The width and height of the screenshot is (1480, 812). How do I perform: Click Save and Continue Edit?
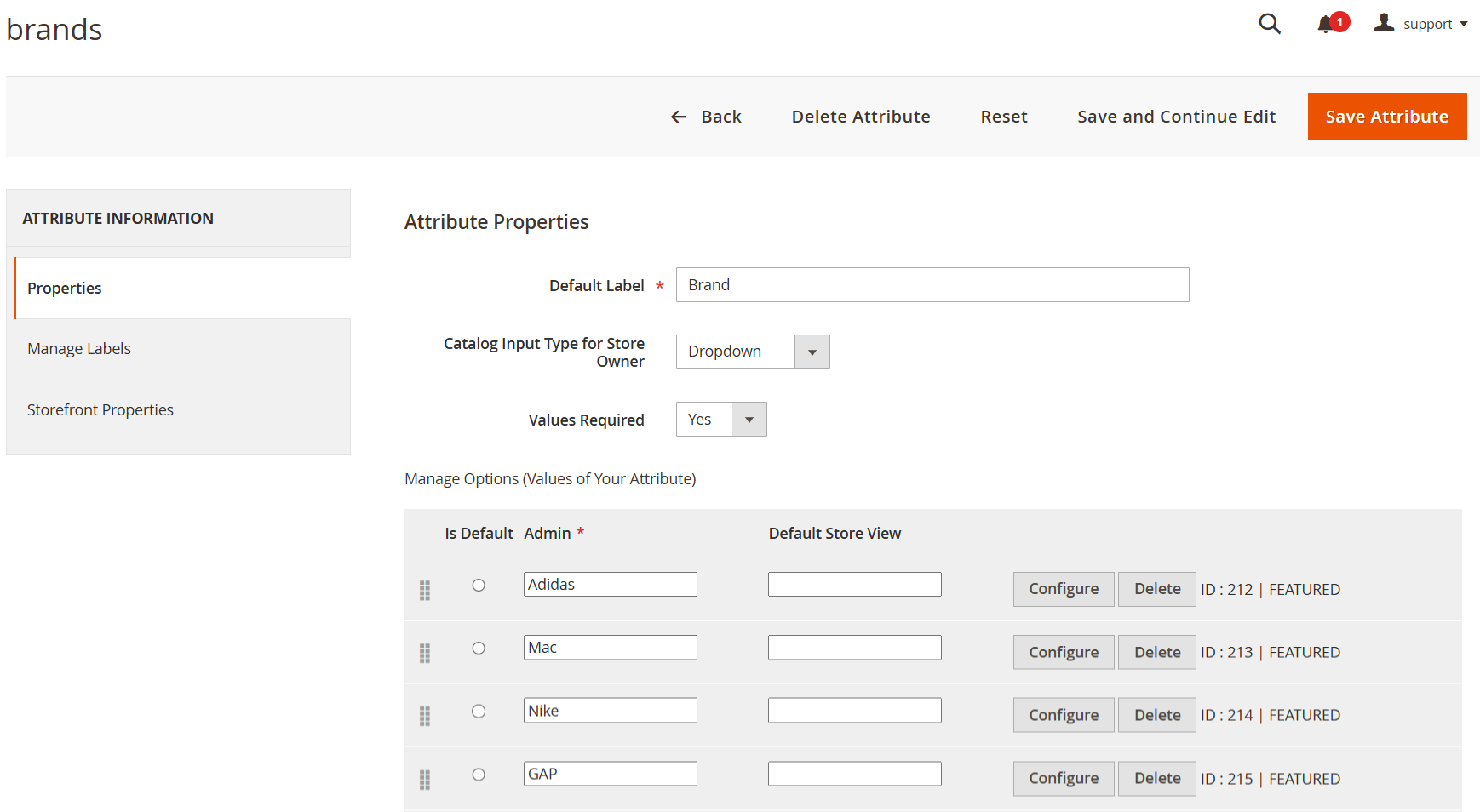tap(1177, 117)
